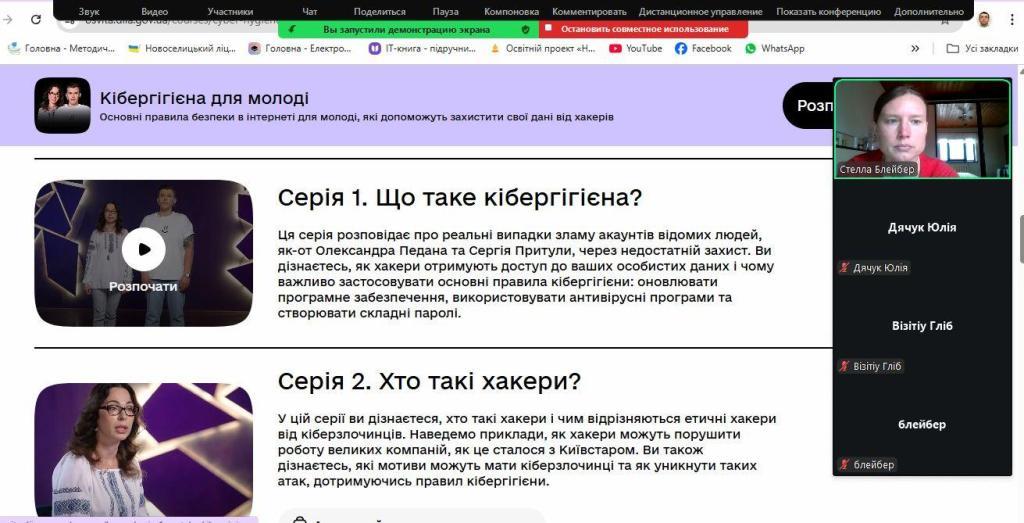1024x523 pixels.
Task: Click Остановить совместное использование button
Action: [643, 29]
